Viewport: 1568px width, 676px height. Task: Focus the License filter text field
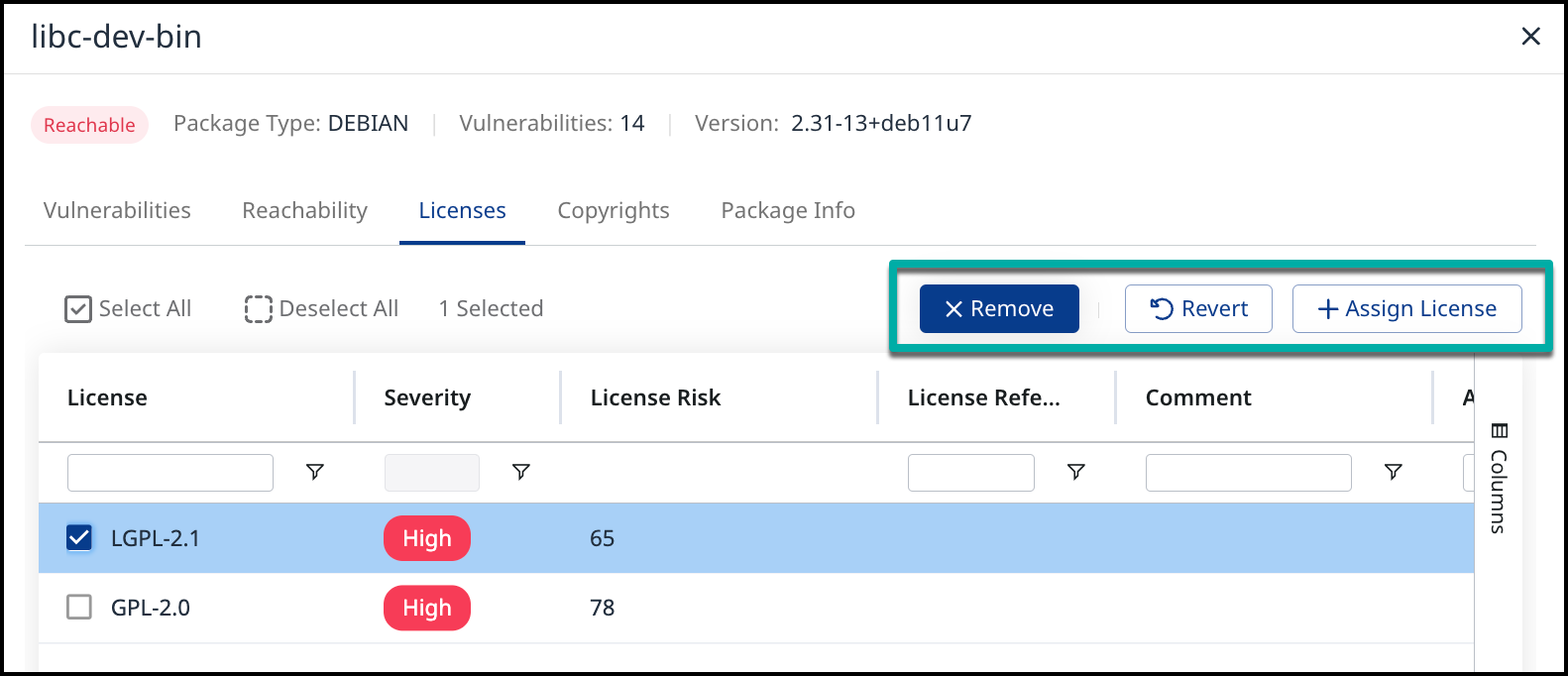point(170,473)
